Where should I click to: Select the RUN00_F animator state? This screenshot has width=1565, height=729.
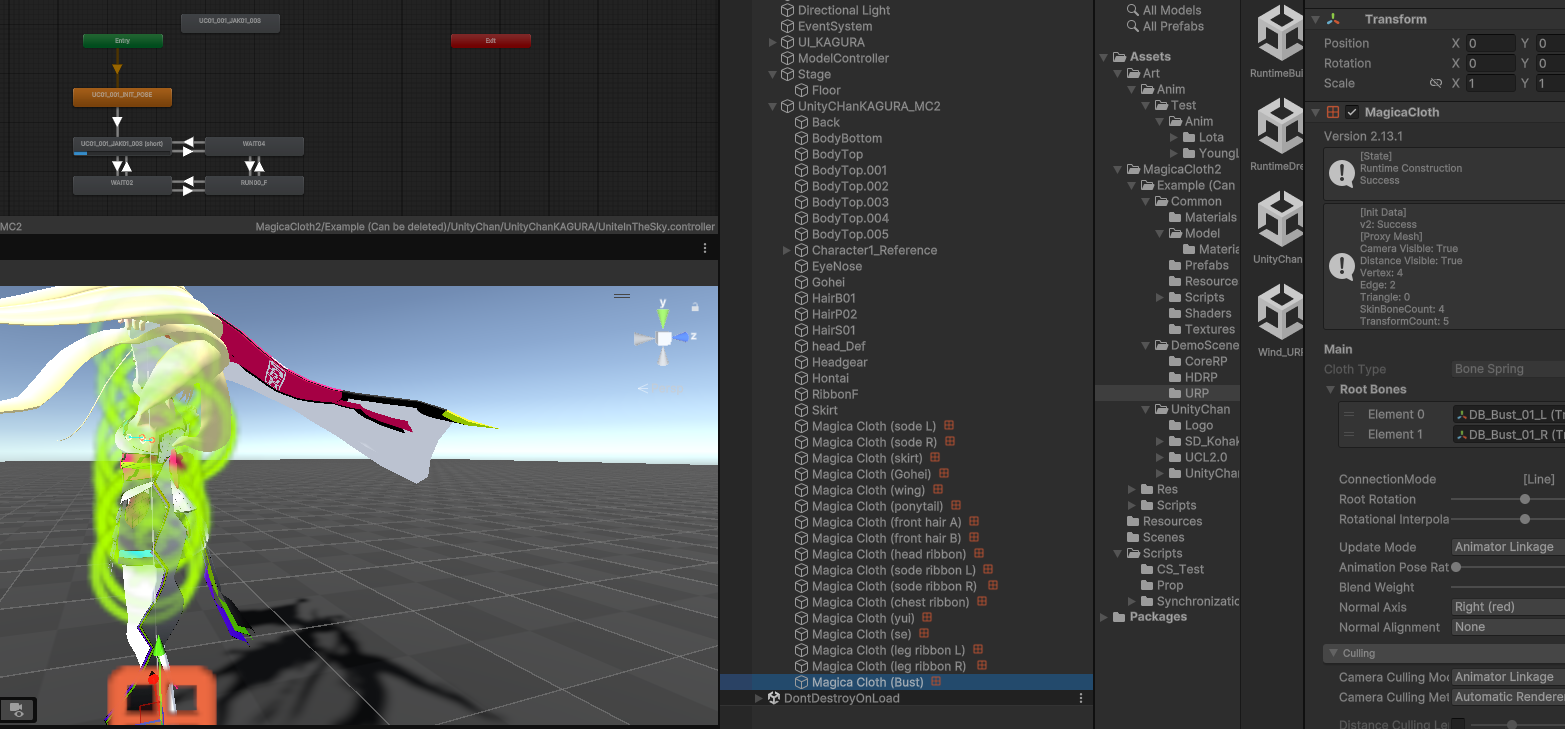click(x=254, y=185)
